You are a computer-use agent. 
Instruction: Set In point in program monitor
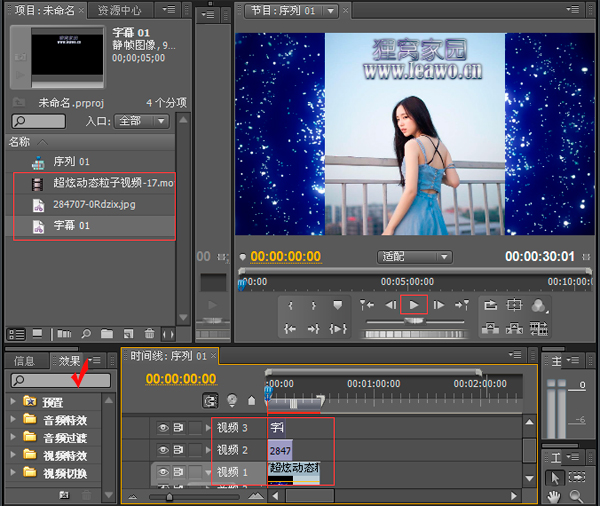pyautogui.click(x=290, y=305)
